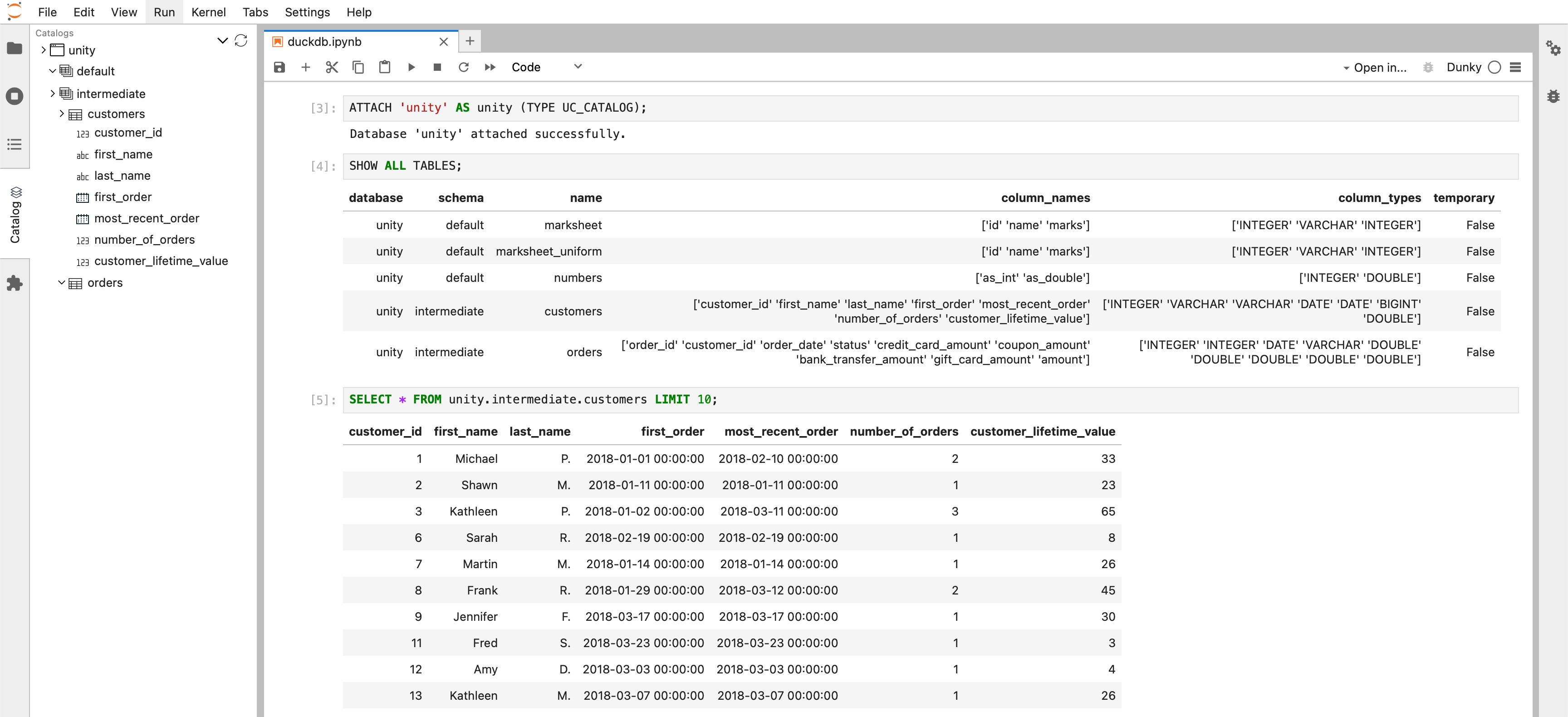Viewport: 1568px width, 717px height.
Task: Open the file browser sidebar icon
Action: [x=15, y=48]
